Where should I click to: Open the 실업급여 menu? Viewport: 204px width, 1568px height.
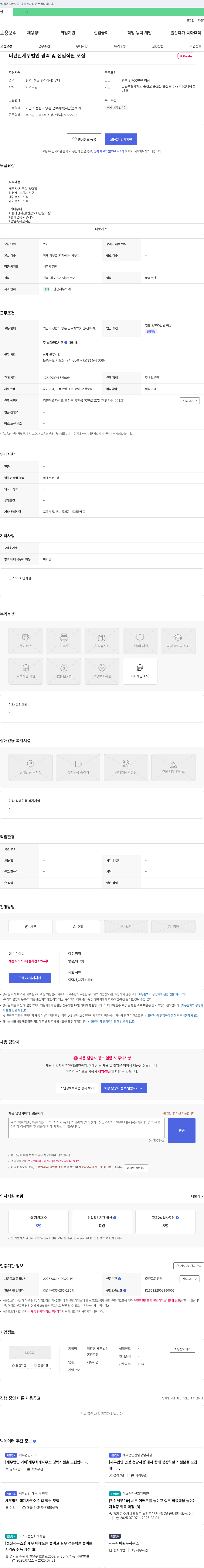coord(101,33)
